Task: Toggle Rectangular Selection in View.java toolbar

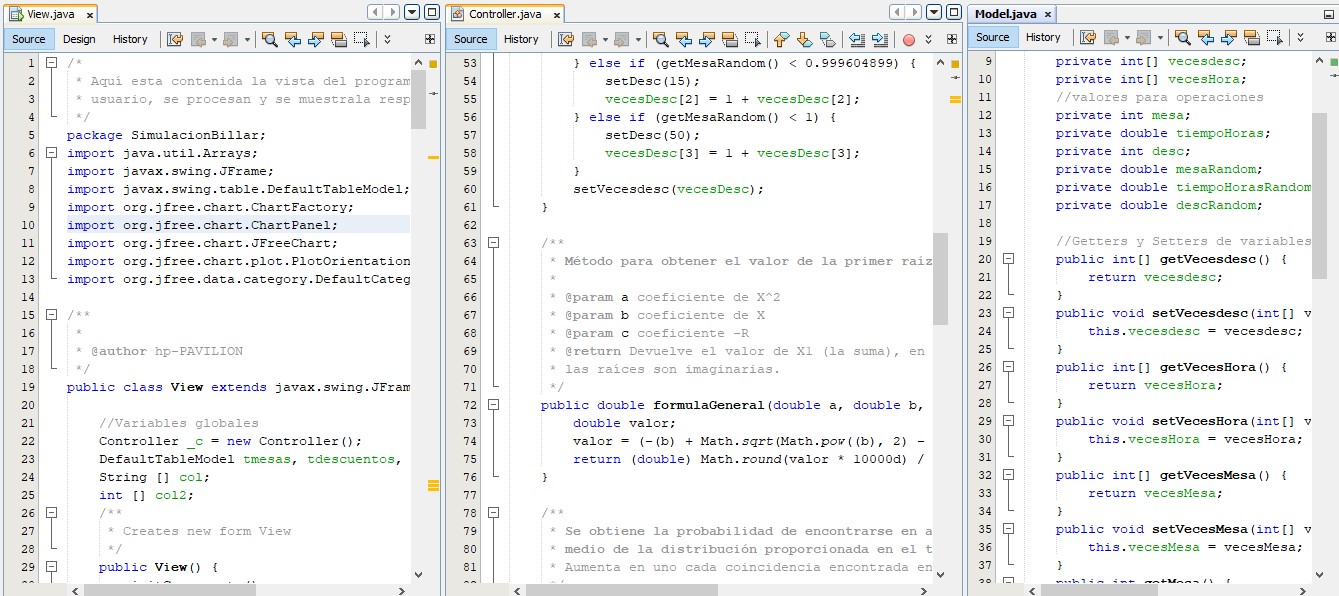Action: 361,39
